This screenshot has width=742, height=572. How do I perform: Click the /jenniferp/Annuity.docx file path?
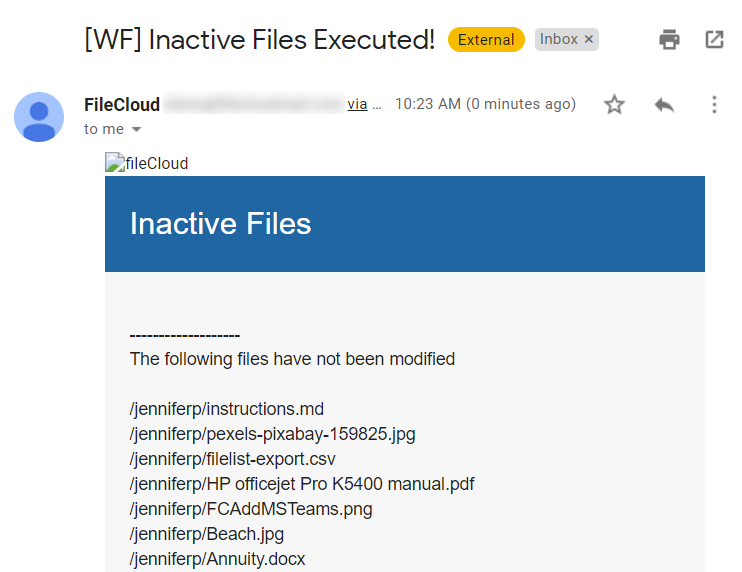pos(218,559)
